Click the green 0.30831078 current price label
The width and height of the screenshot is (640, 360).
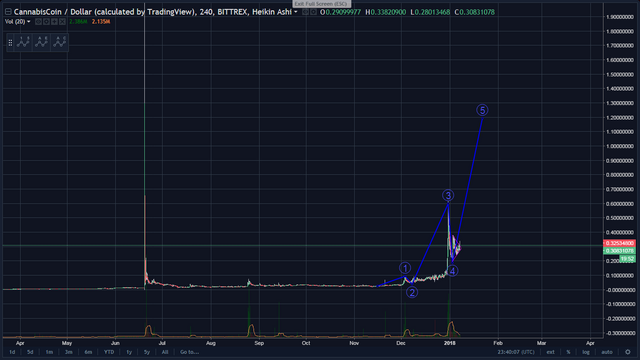[619, 251]
